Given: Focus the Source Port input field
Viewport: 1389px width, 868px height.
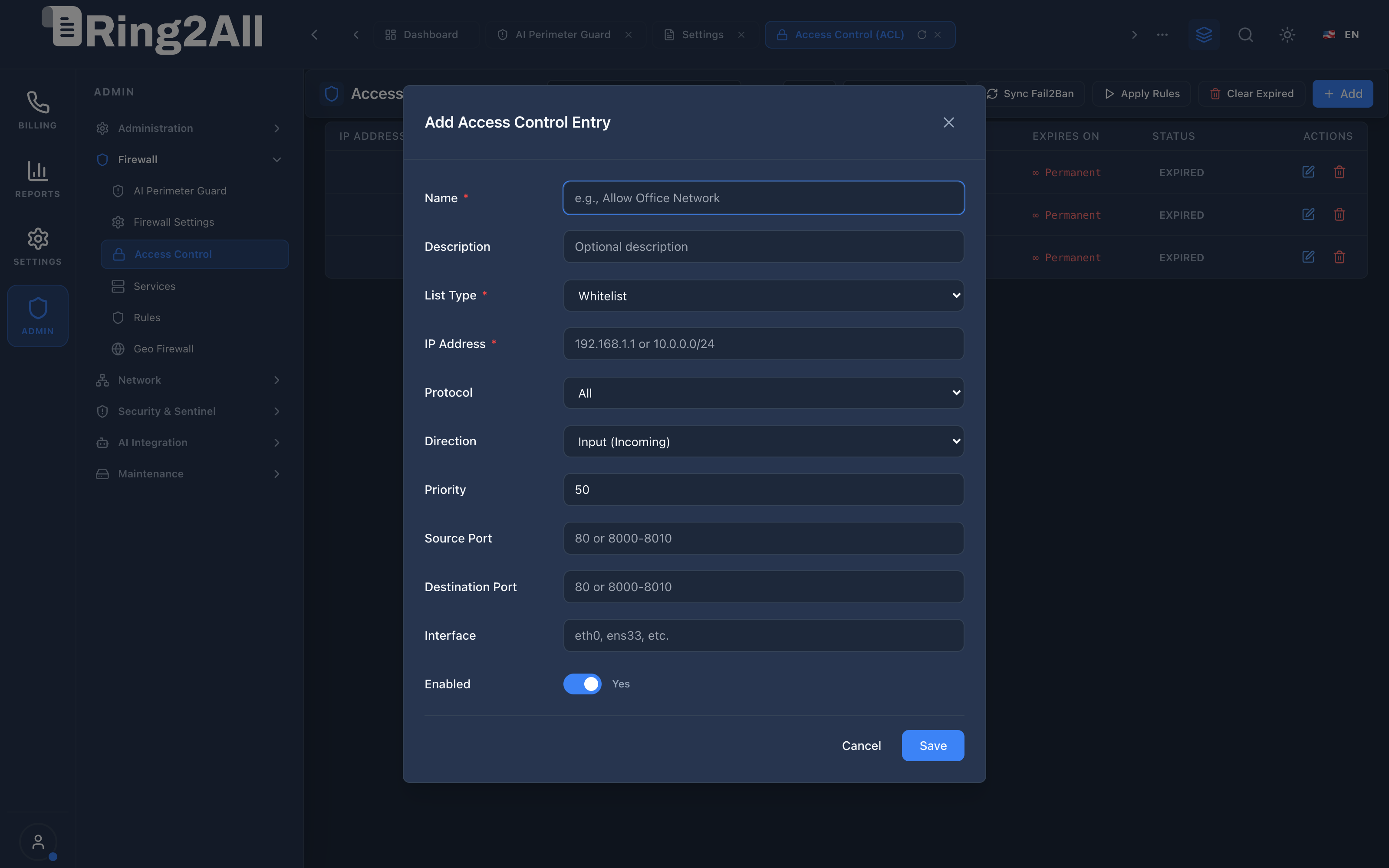Looking at the screenshot, I should pyautogui.click(x=764, y=538).
